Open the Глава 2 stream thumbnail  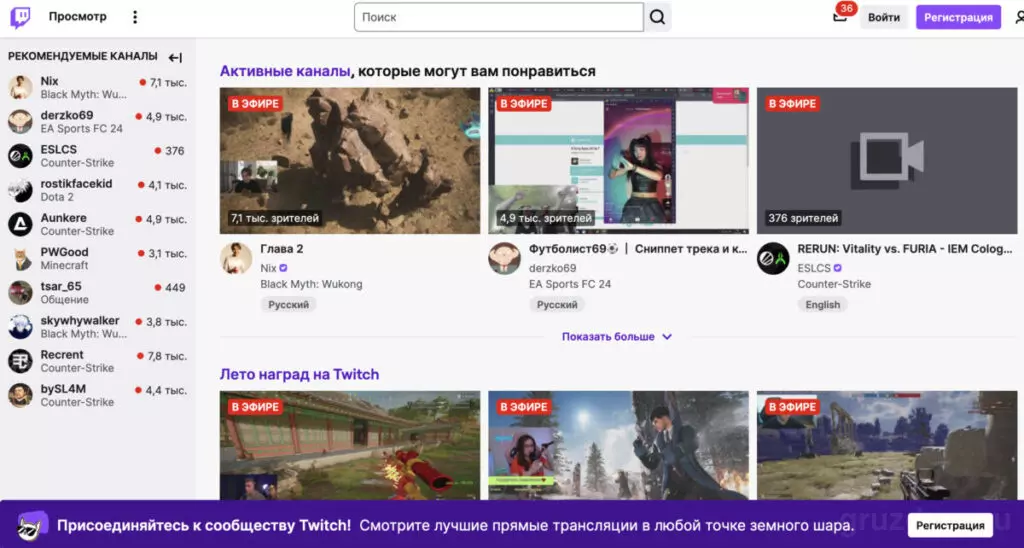click(x=350, y=161)
